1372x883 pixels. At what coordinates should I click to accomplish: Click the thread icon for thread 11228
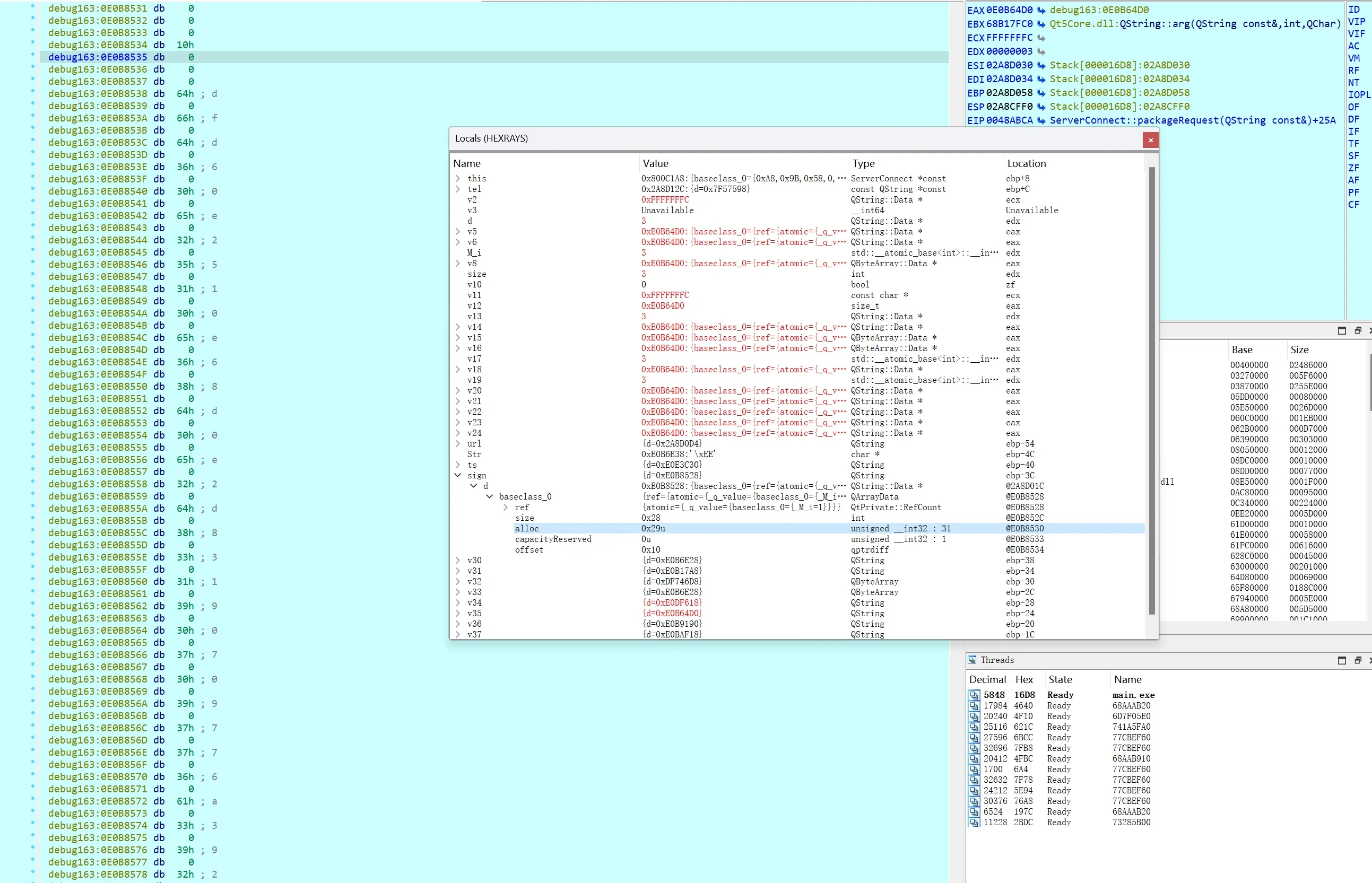click(x=974, y=822)
